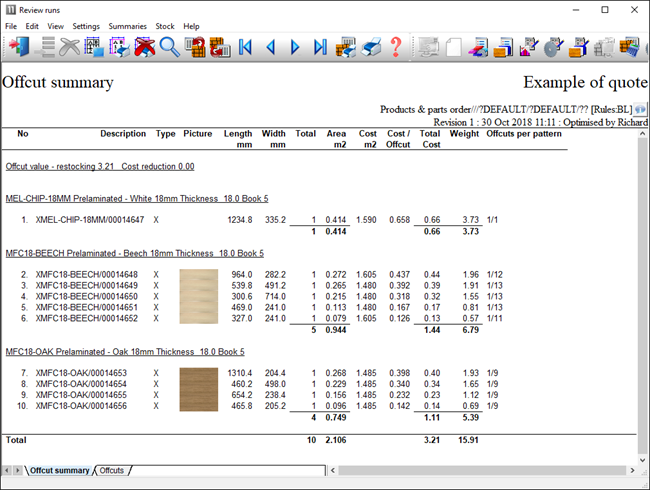
Task: Open the Stock menu
Action: pos(165,26)
